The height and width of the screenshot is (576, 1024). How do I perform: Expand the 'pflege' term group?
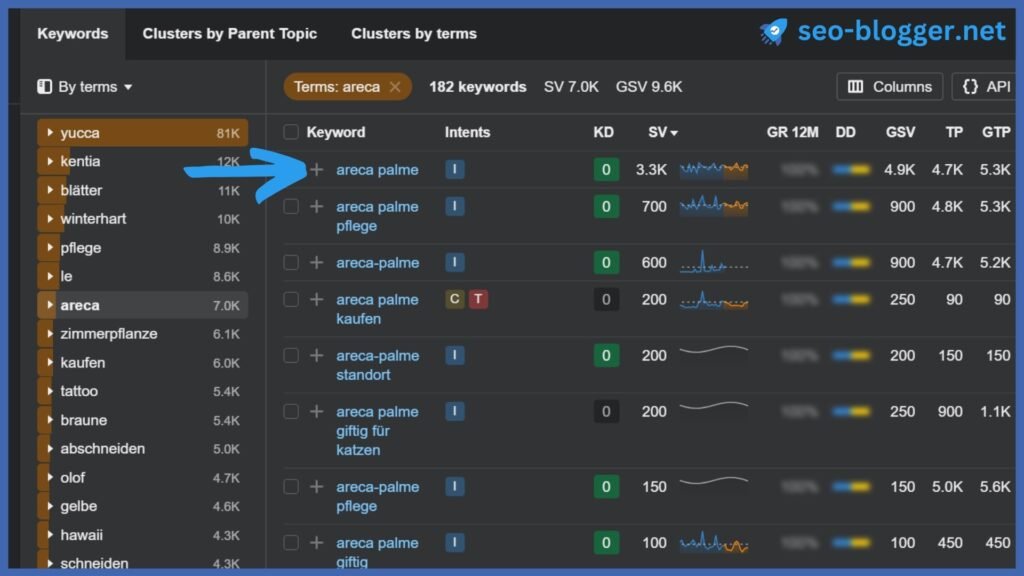click(50, 248)
